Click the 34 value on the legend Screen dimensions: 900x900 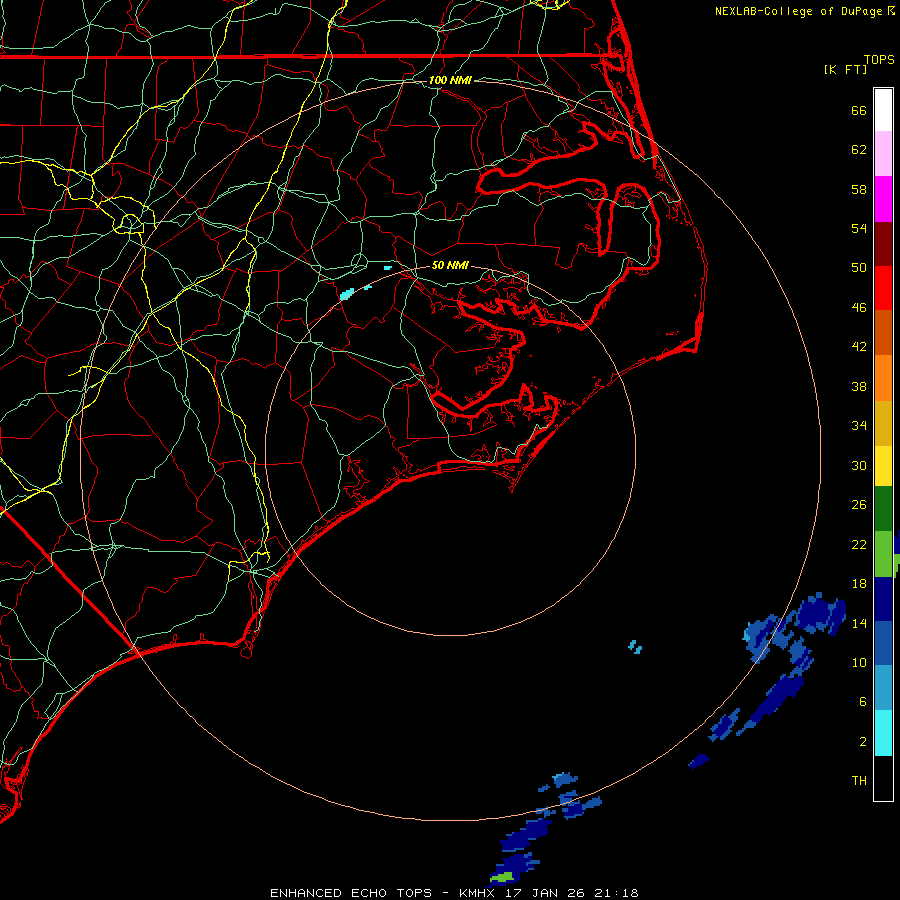click(x=859, y=426)
